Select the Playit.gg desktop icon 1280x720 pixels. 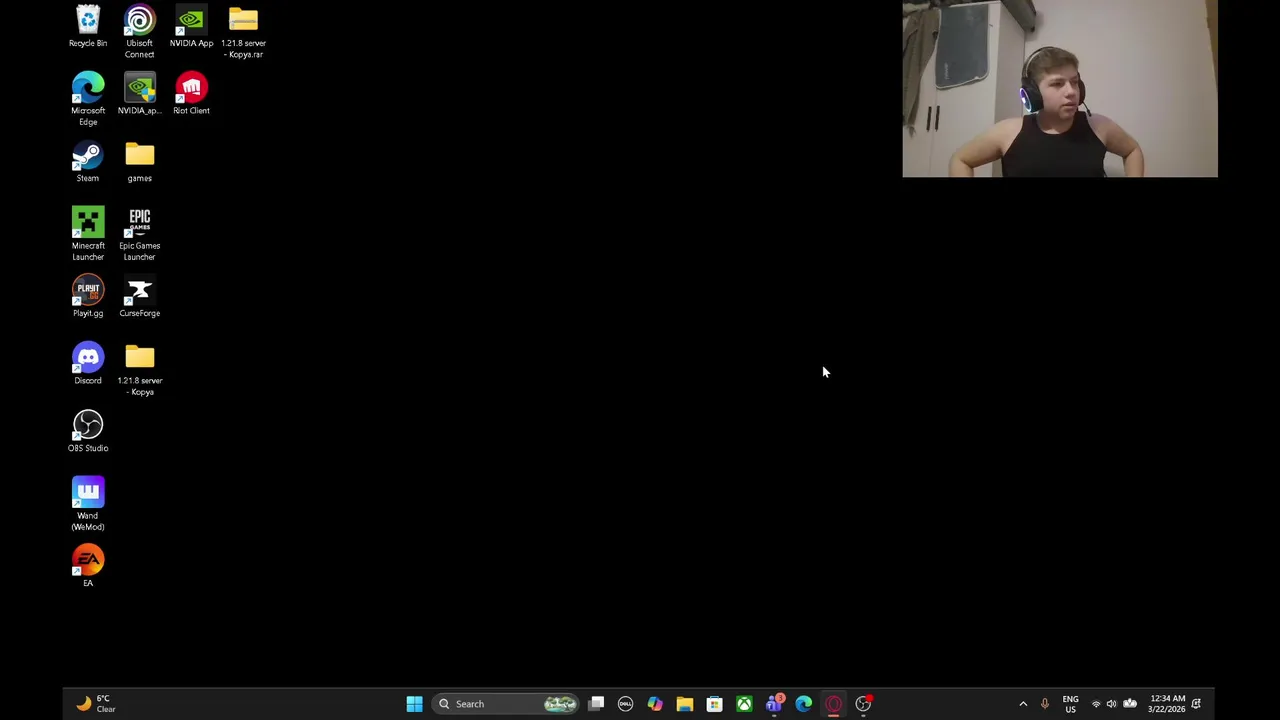tap(88, 297)
